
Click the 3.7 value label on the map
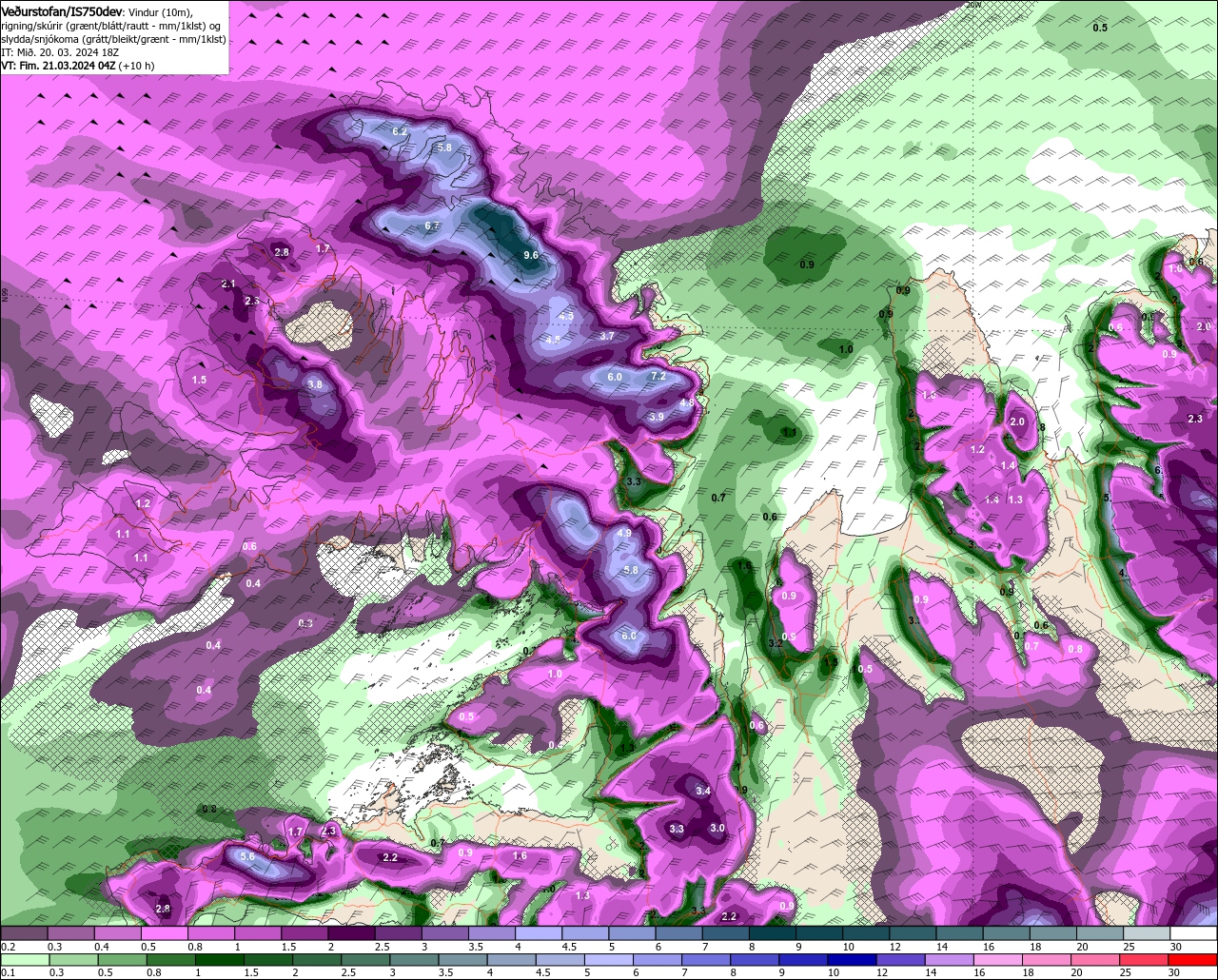[x=608, y=336]
